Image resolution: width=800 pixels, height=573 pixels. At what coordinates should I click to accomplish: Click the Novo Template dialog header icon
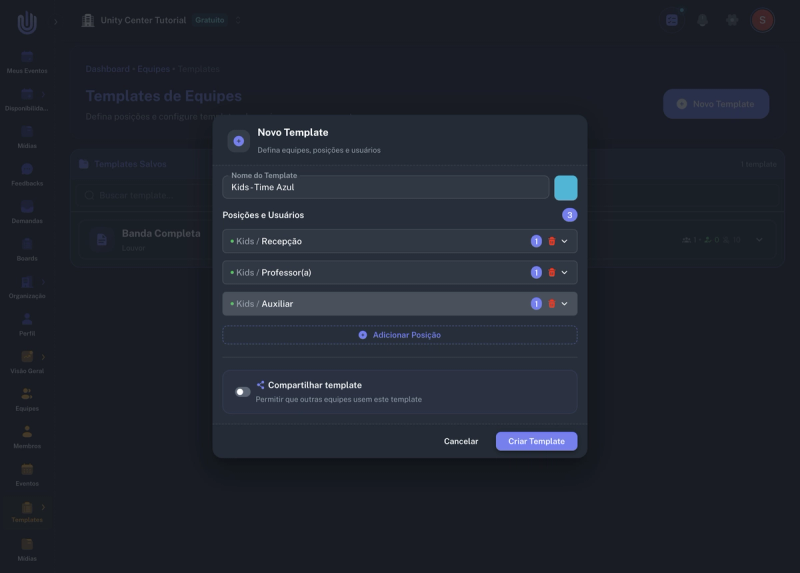[238, 141]
